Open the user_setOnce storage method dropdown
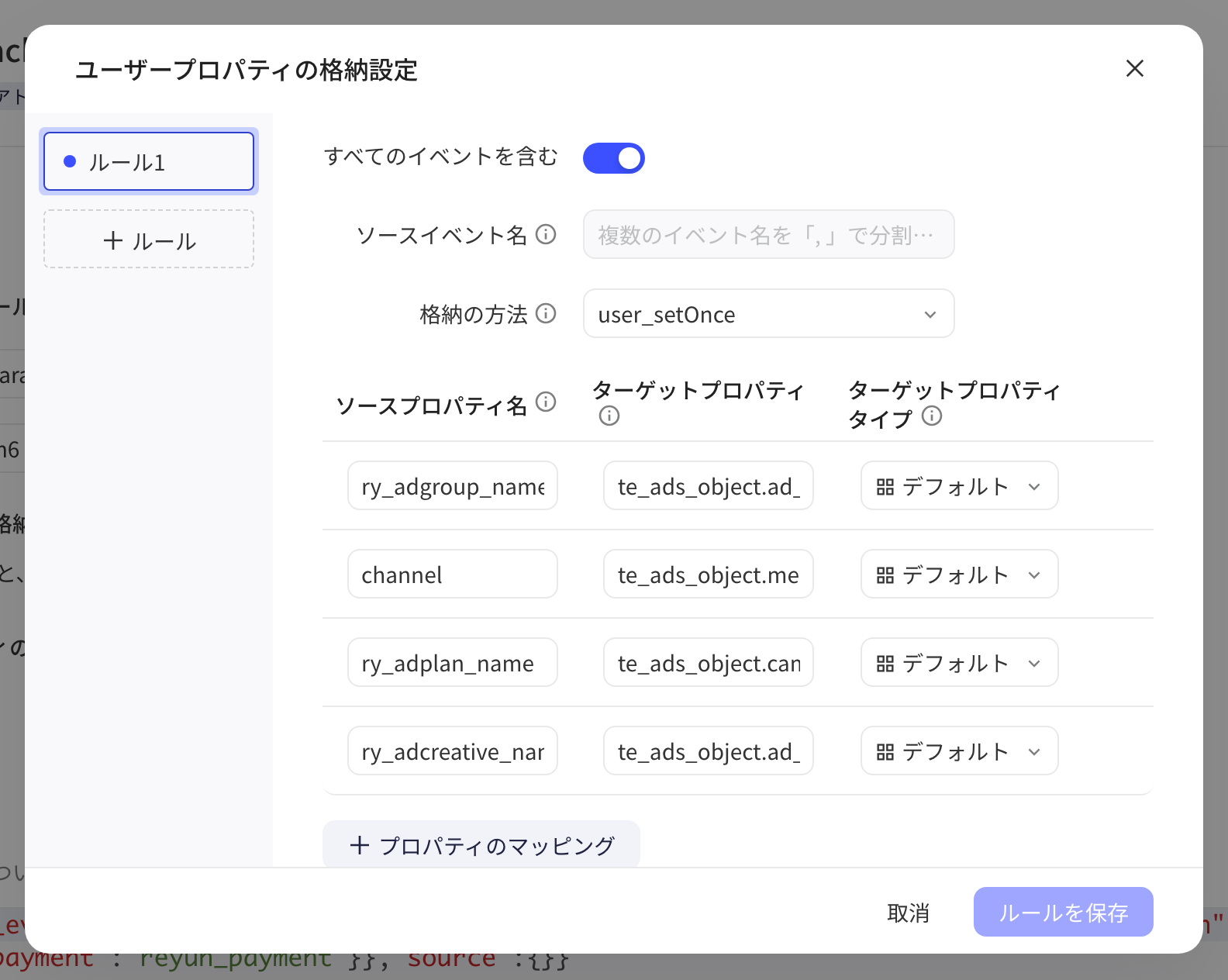The width and height of the screenshot is (1228, 980). point(768,313)
